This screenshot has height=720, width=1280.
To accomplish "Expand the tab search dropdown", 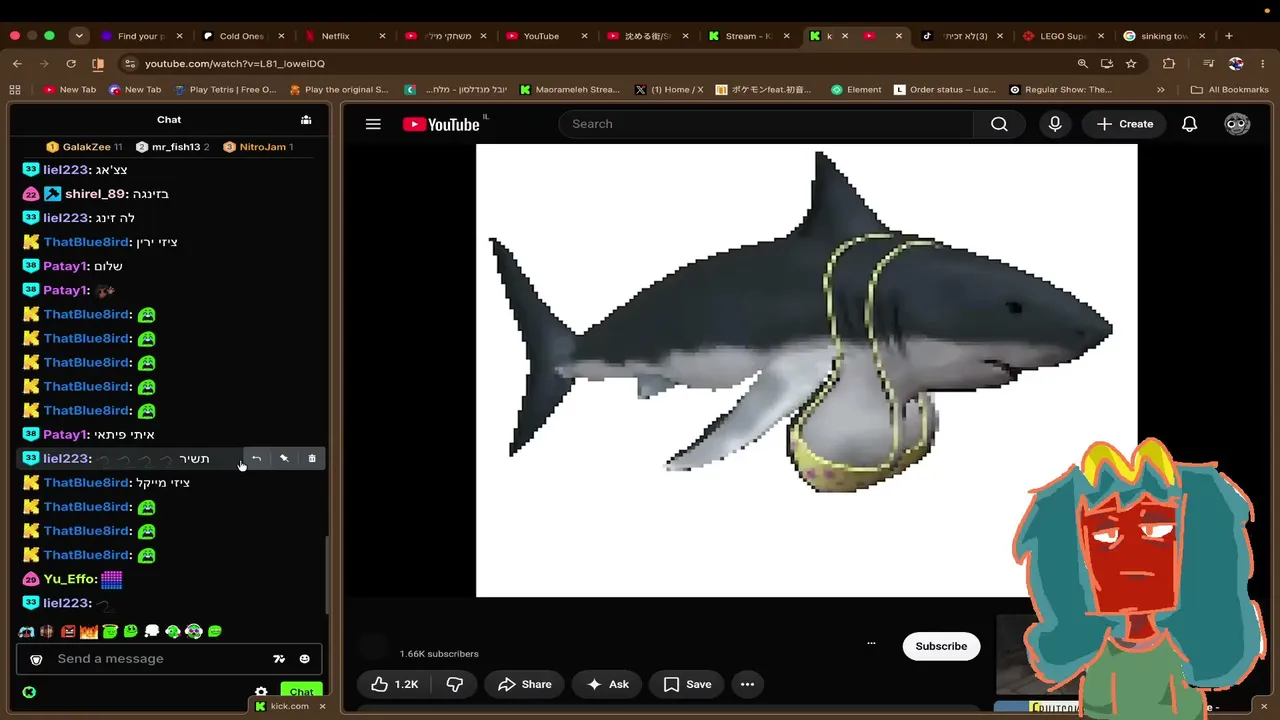I will point(79,36).
